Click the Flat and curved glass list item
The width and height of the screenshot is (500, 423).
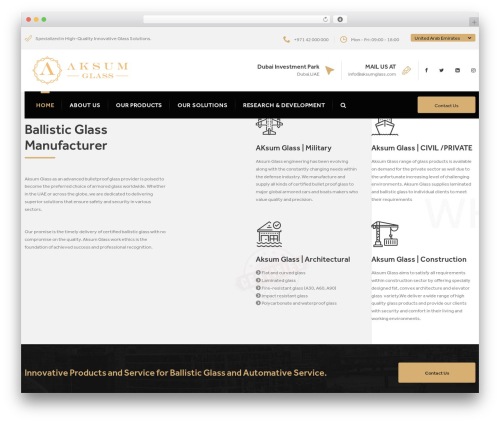280,273
